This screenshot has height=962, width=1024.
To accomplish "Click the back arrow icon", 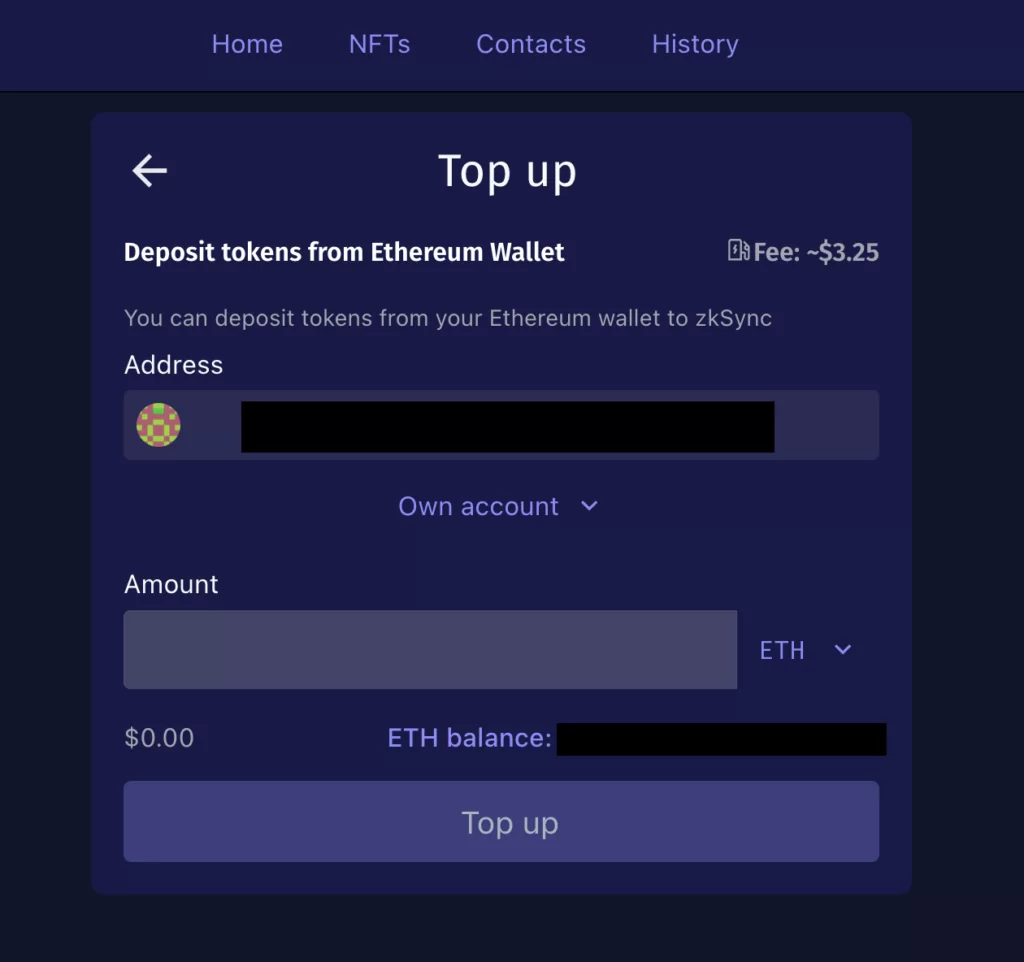I will tap(150, 171).
